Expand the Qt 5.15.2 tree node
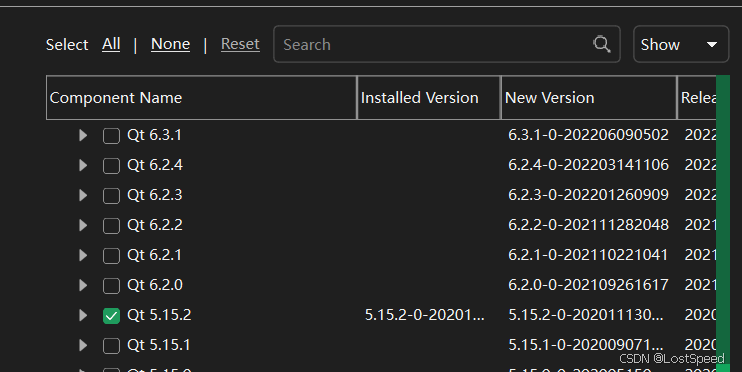Image resolution: width=742 pixels, height=372 pixels. click(x=83, y=315)
